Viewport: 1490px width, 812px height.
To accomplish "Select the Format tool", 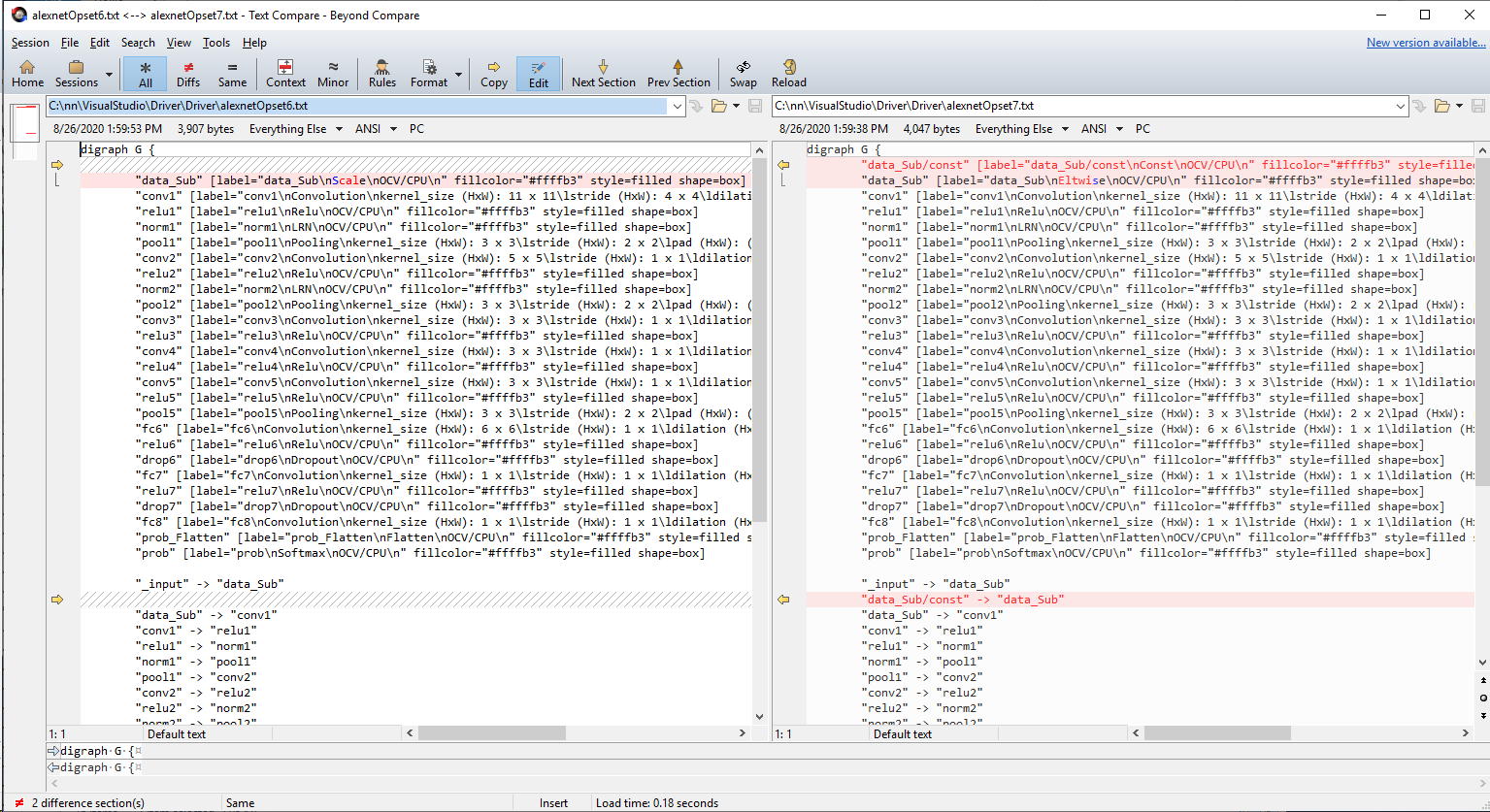I will click(x=427, y=73).
